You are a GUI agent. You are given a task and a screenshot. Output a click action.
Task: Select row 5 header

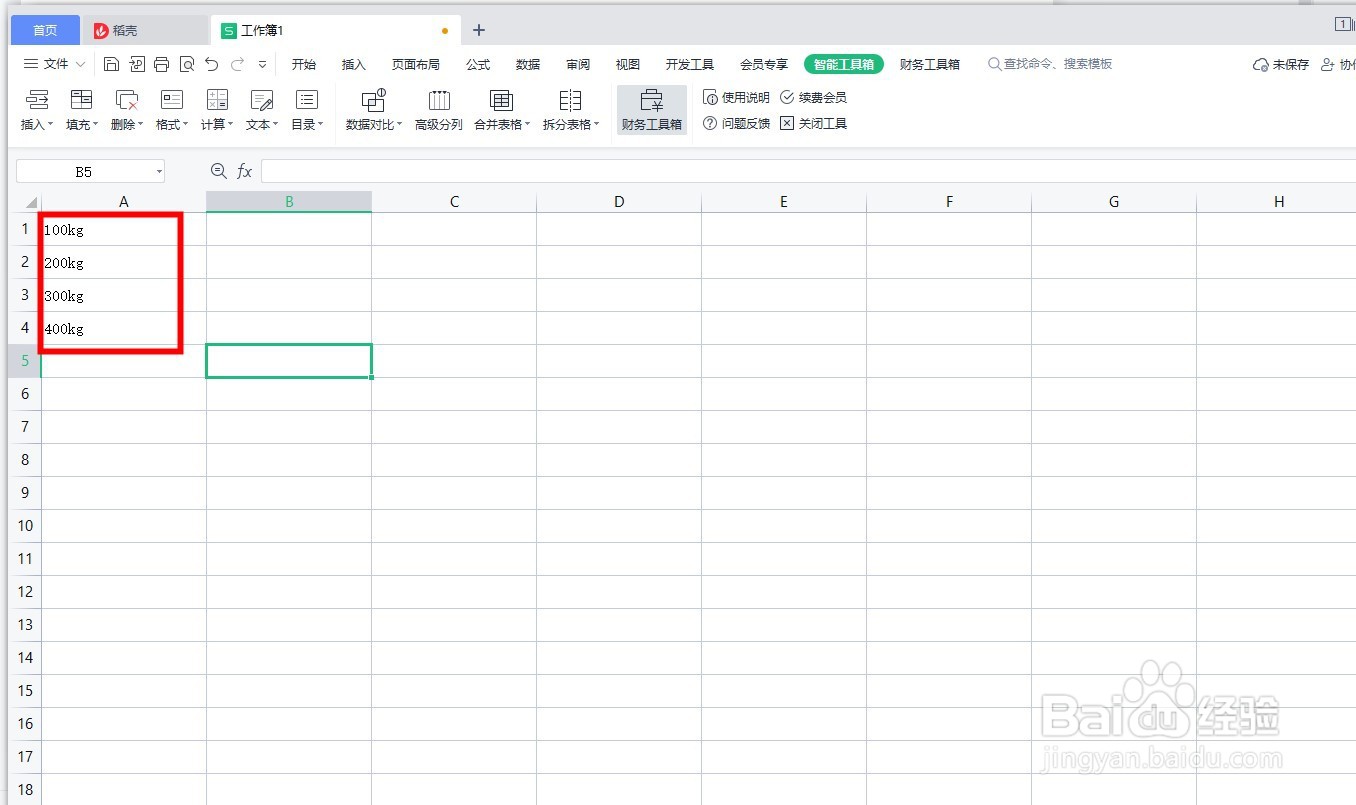click(25, 361)
